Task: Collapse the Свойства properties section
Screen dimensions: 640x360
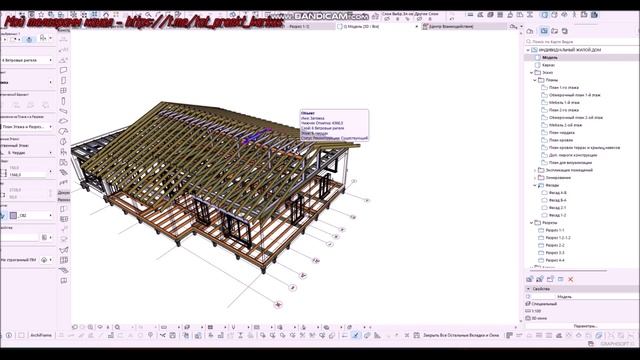Action: pyautogui.click(x=528, y=289)
